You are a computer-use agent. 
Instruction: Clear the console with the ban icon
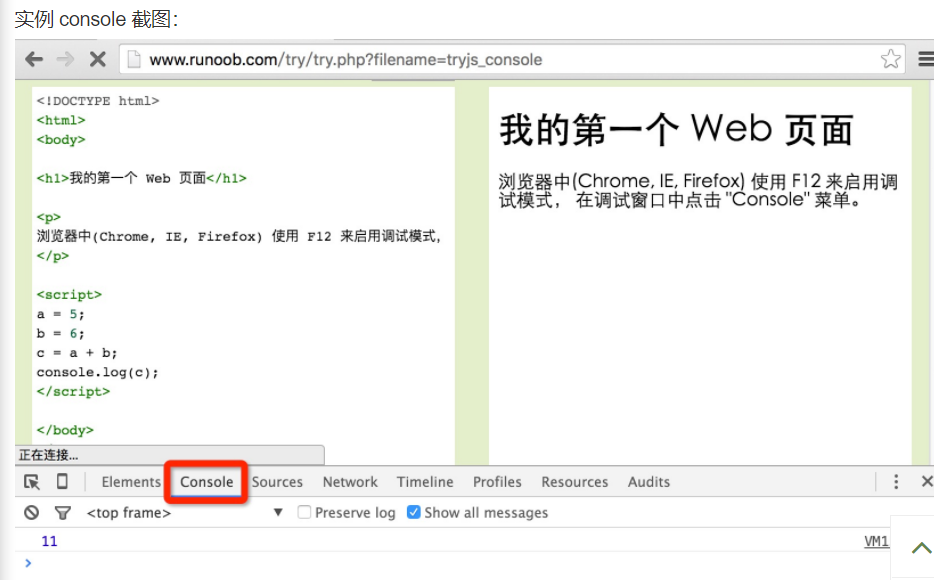click(x=32, y=512)
